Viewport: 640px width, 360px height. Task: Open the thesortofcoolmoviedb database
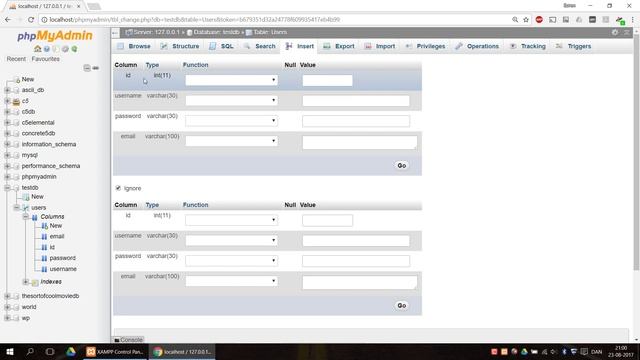50,296
